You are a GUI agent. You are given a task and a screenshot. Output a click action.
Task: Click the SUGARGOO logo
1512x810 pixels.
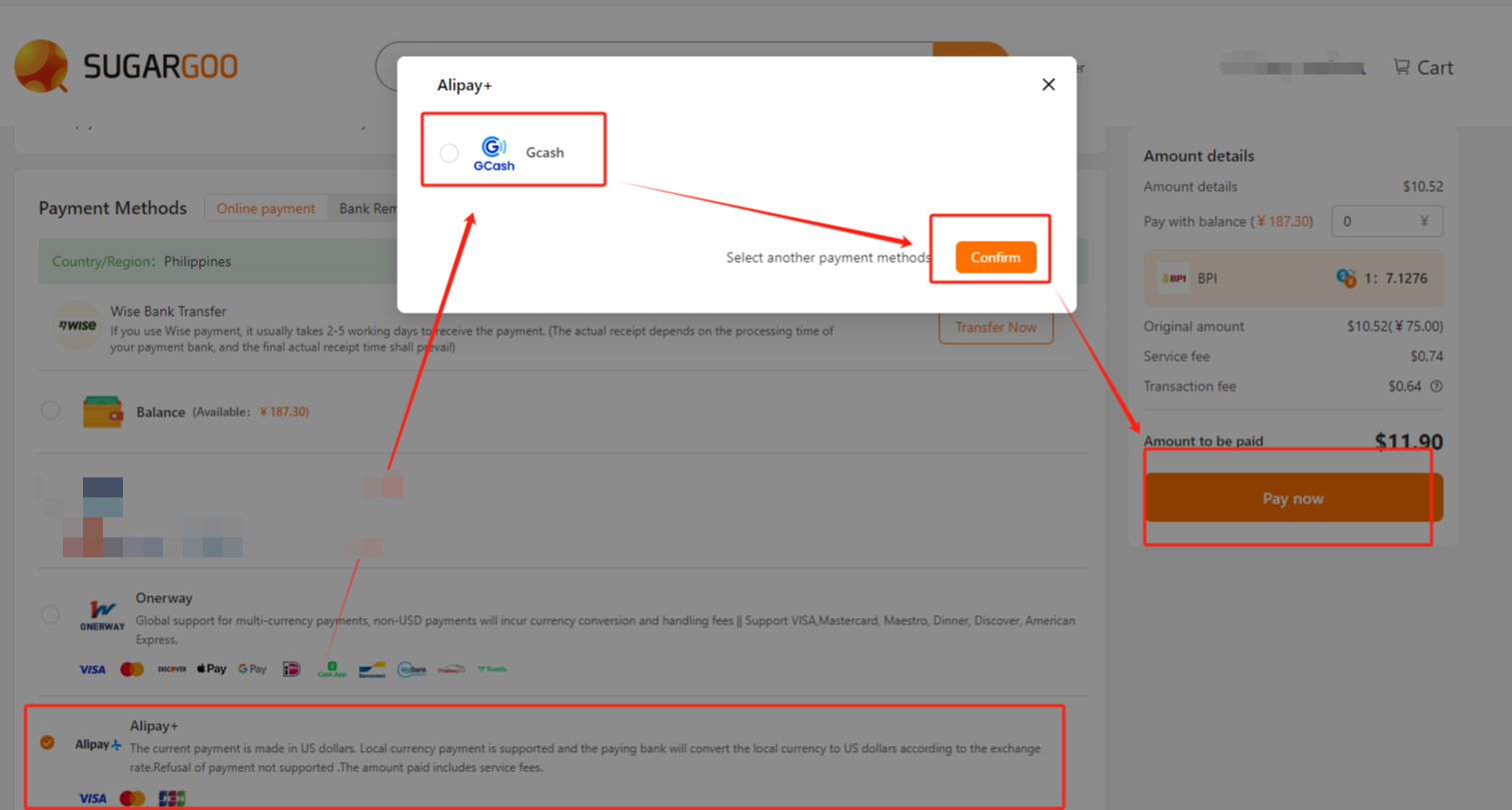click(125, 66)
